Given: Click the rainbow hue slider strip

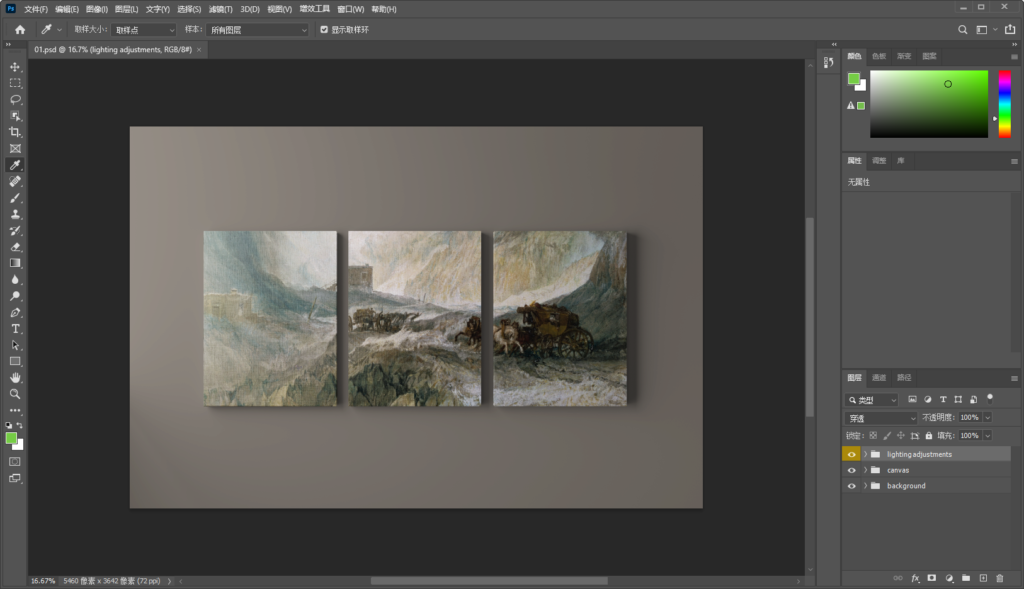Looking at the screenshot, I should [x=1004, y=104].
